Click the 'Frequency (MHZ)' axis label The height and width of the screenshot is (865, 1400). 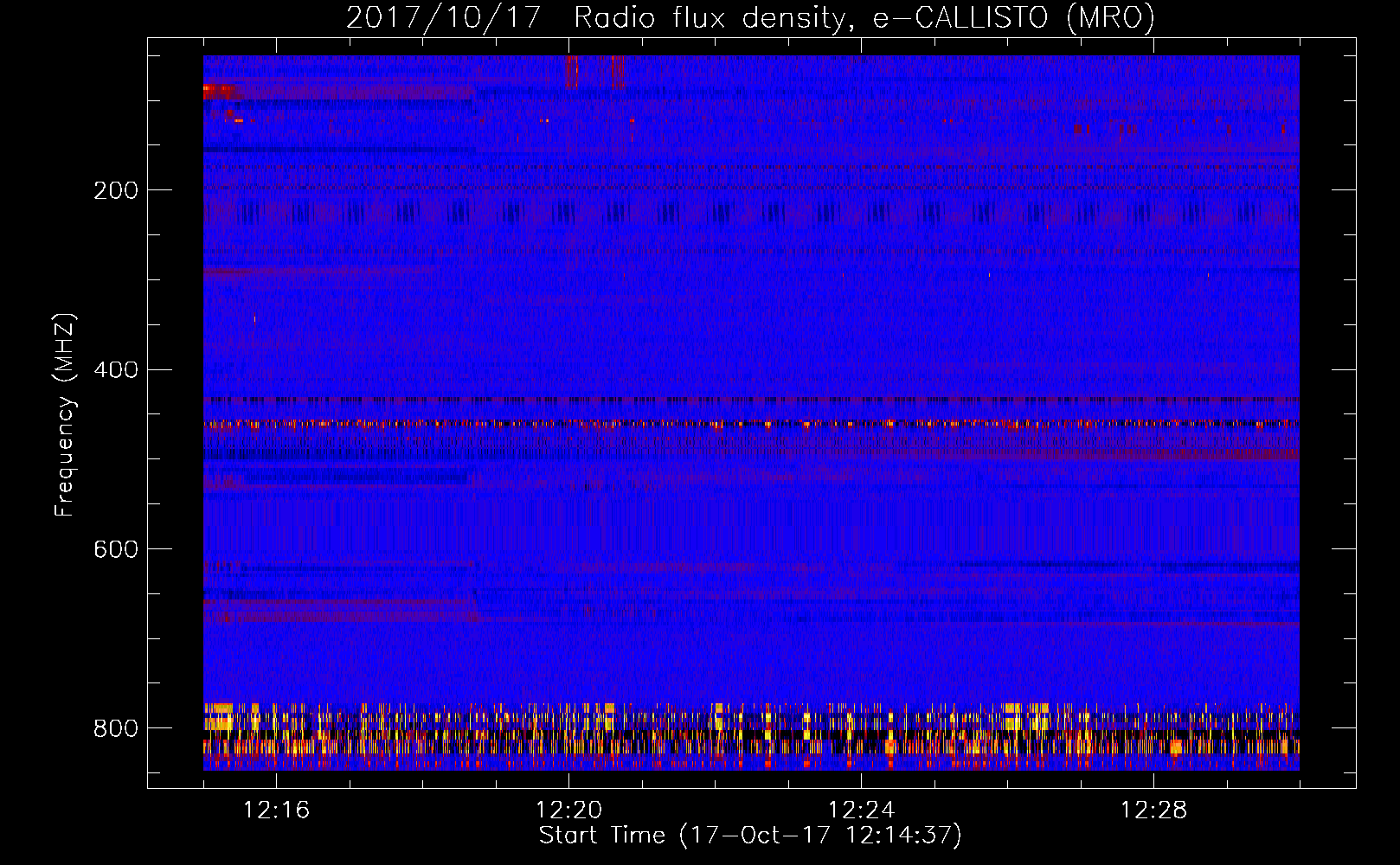65,414
